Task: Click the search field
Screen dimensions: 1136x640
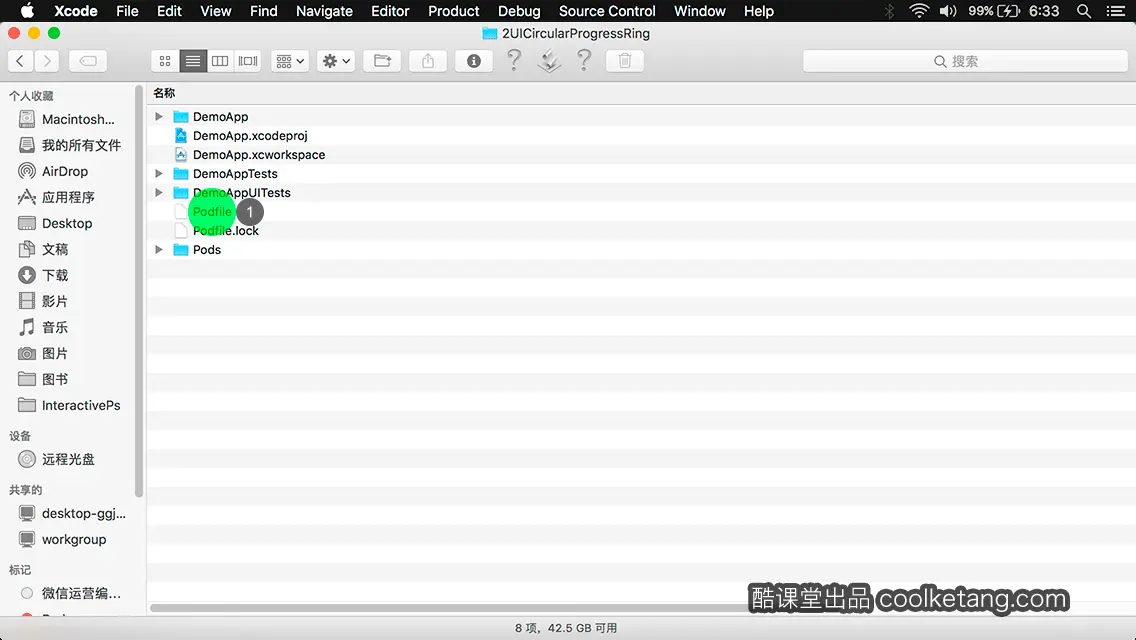Action: [x=965, y=61]
